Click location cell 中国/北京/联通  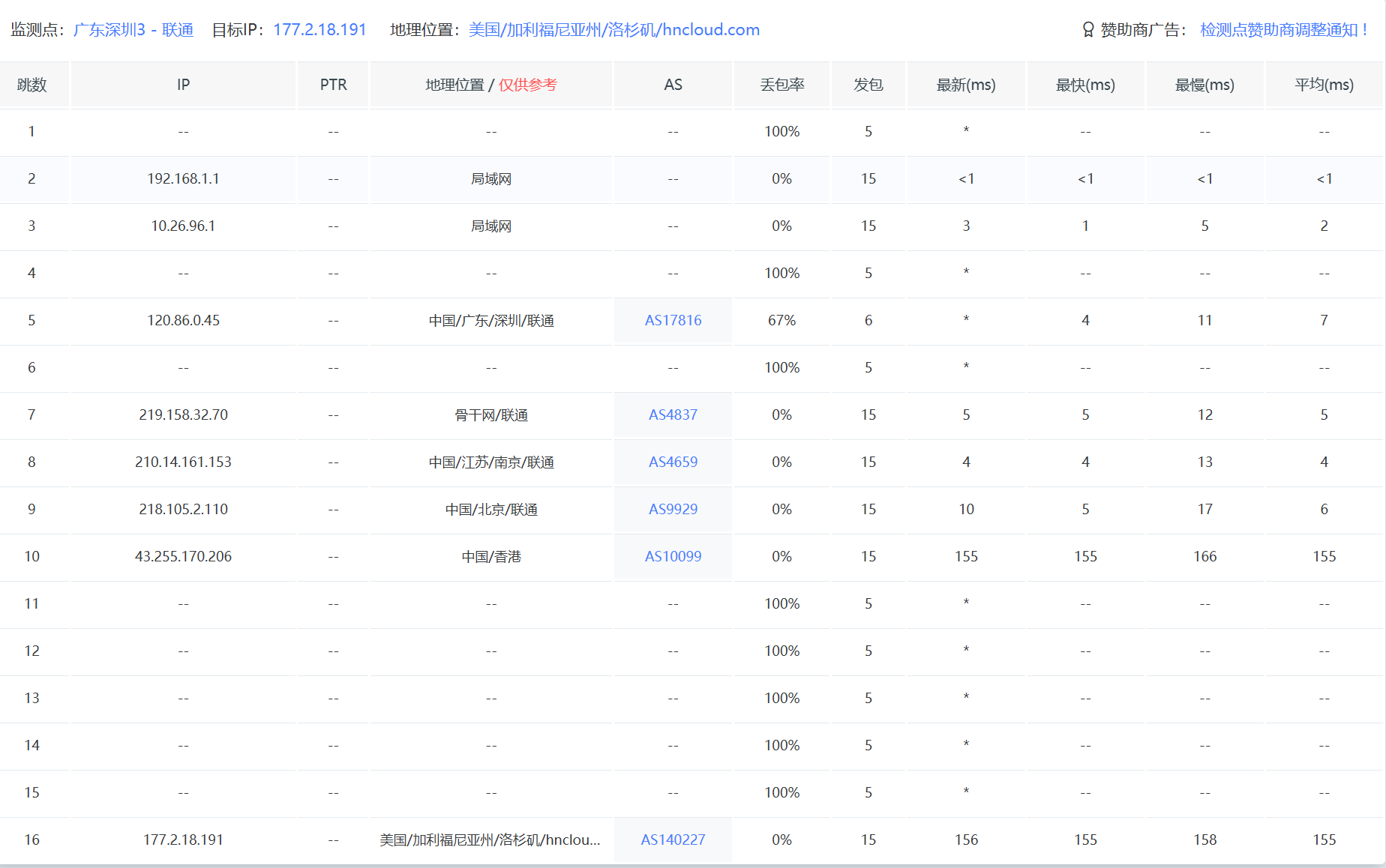pos(491,509)
